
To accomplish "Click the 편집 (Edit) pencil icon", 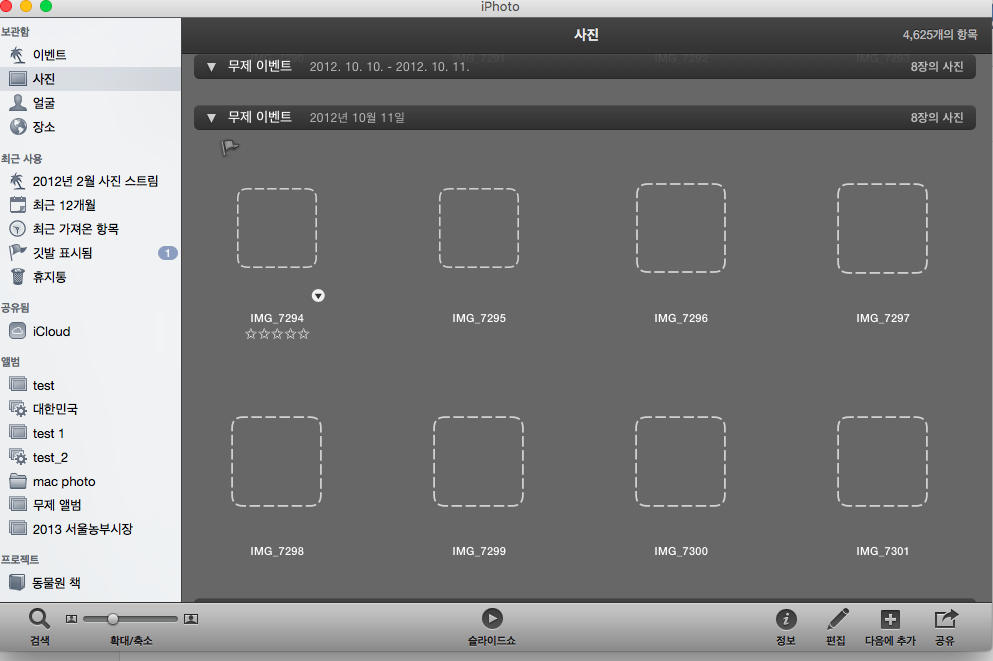I will pos(837,619).
